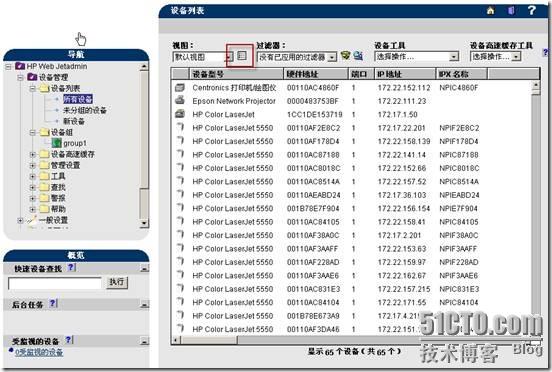The image size is (552, 372).
Task: Select 所有设备 in navigation tree
Action: point(78,99)
